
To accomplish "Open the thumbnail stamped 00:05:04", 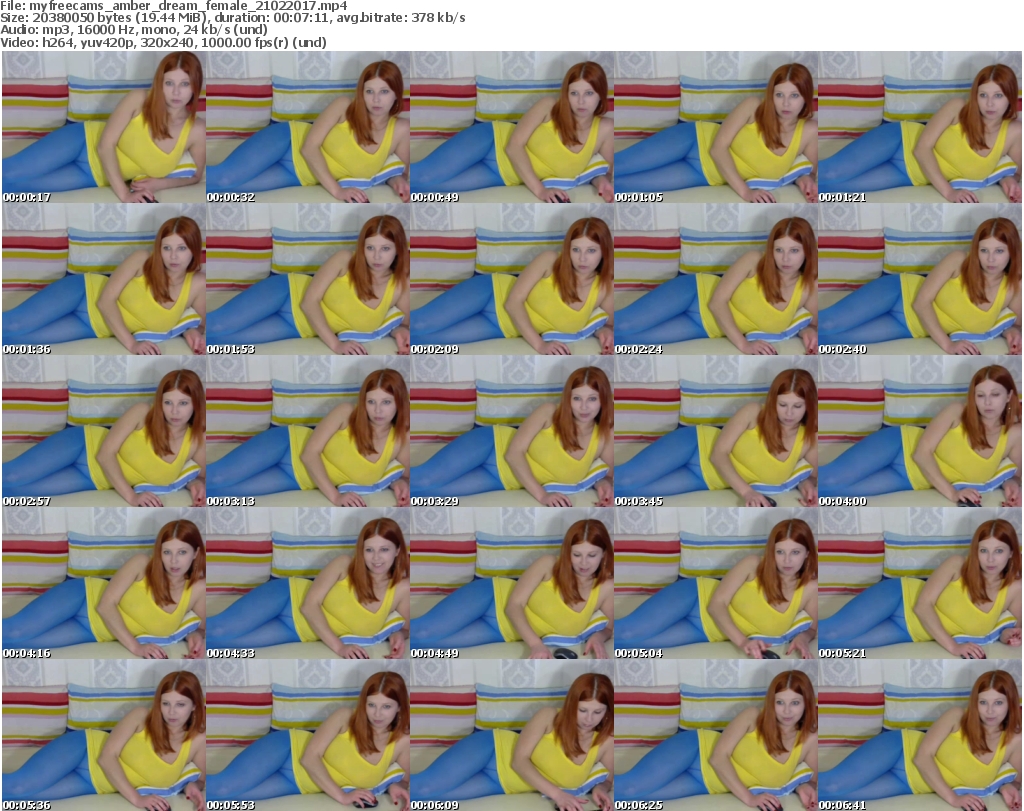I will coord(715,584).
